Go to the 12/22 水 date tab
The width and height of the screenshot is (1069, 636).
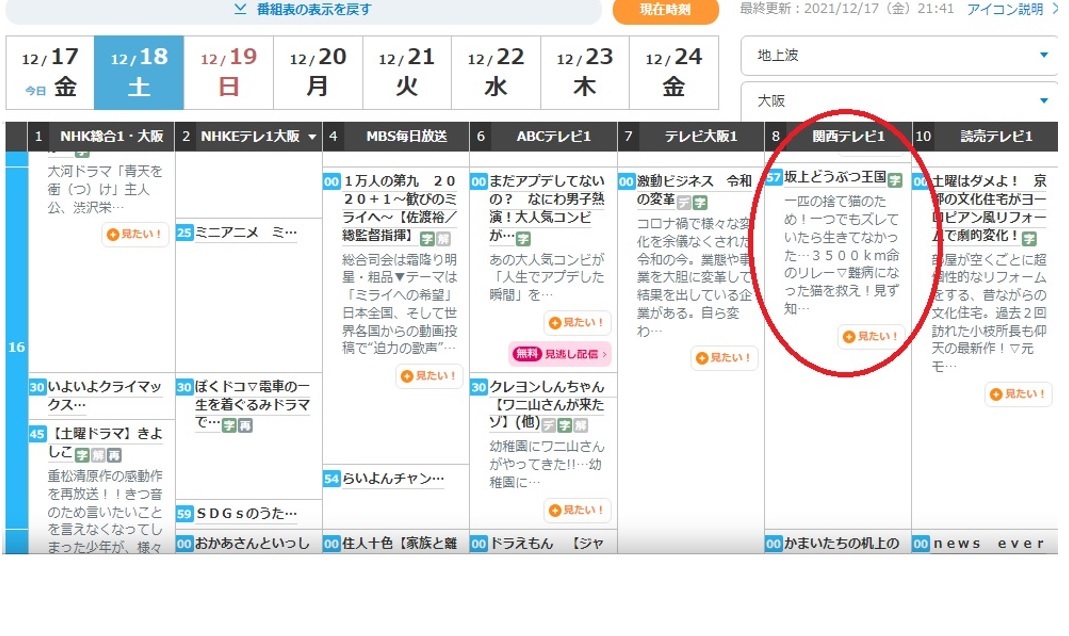click(496, 72)
